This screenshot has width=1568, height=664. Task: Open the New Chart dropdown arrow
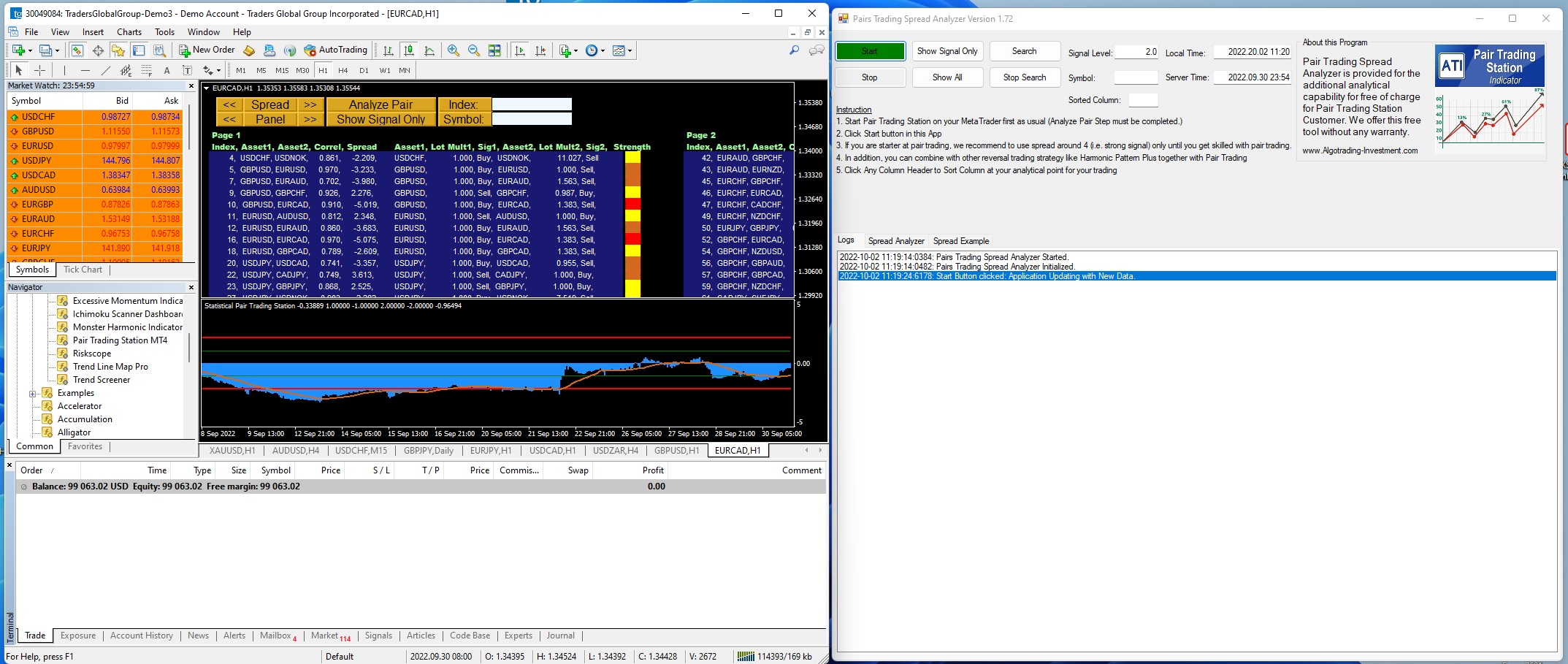point(30,50)
